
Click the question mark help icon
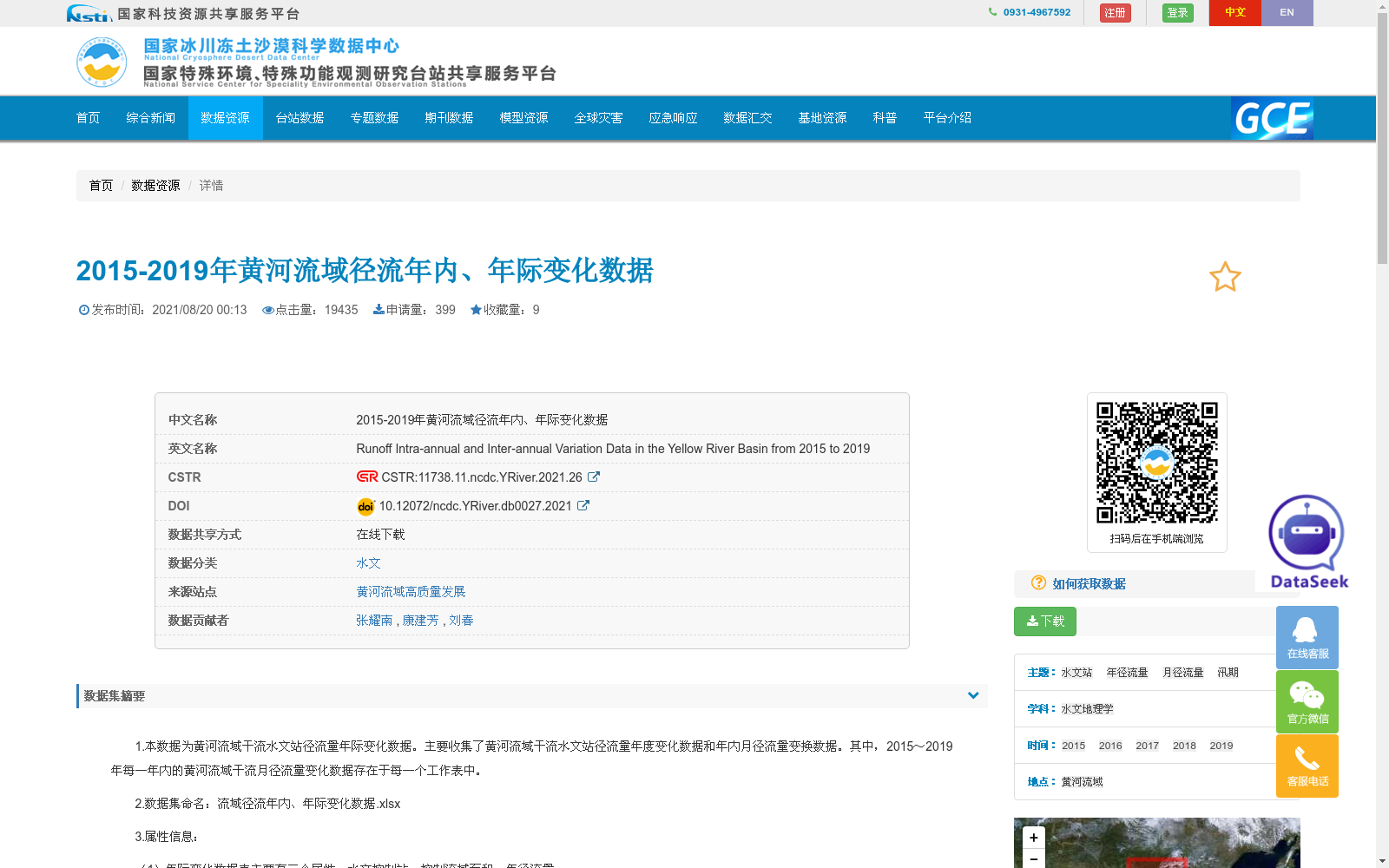1038,583
